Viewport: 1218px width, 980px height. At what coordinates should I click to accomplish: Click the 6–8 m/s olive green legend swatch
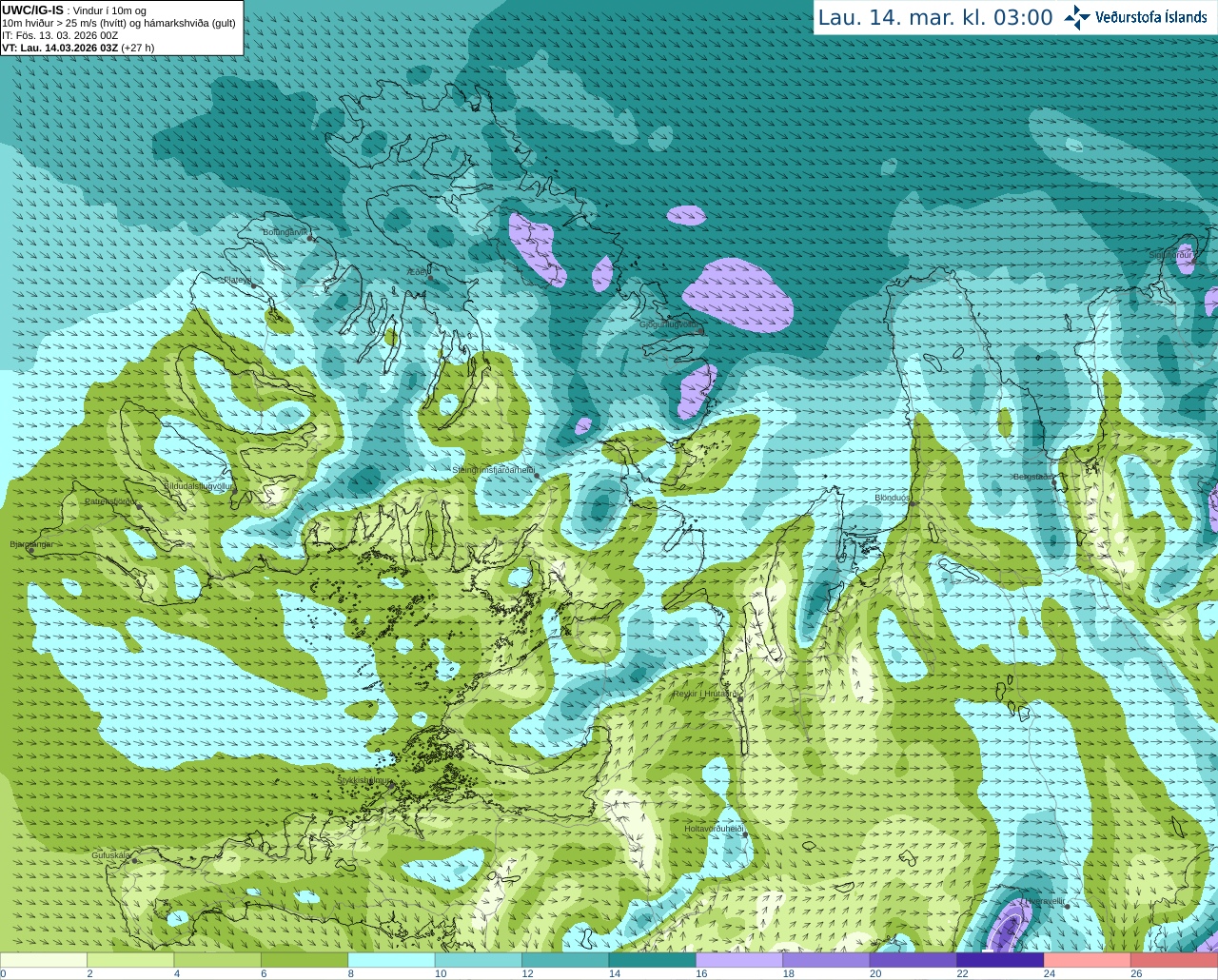pos(304,960)
